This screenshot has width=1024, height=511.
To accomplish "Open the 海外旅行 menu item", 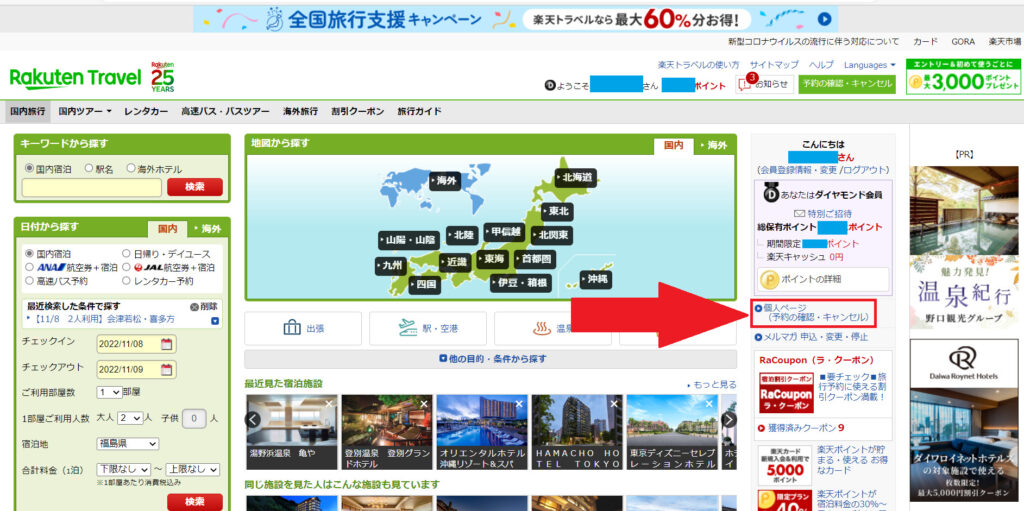I will pos(300,111).
